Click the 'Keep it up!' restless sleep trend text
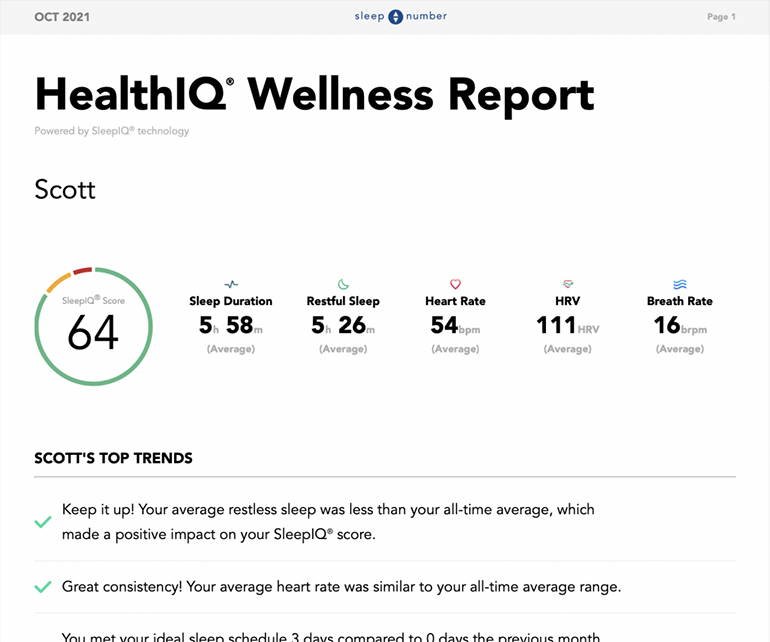The image size is (770, 642). click(328, 522)
